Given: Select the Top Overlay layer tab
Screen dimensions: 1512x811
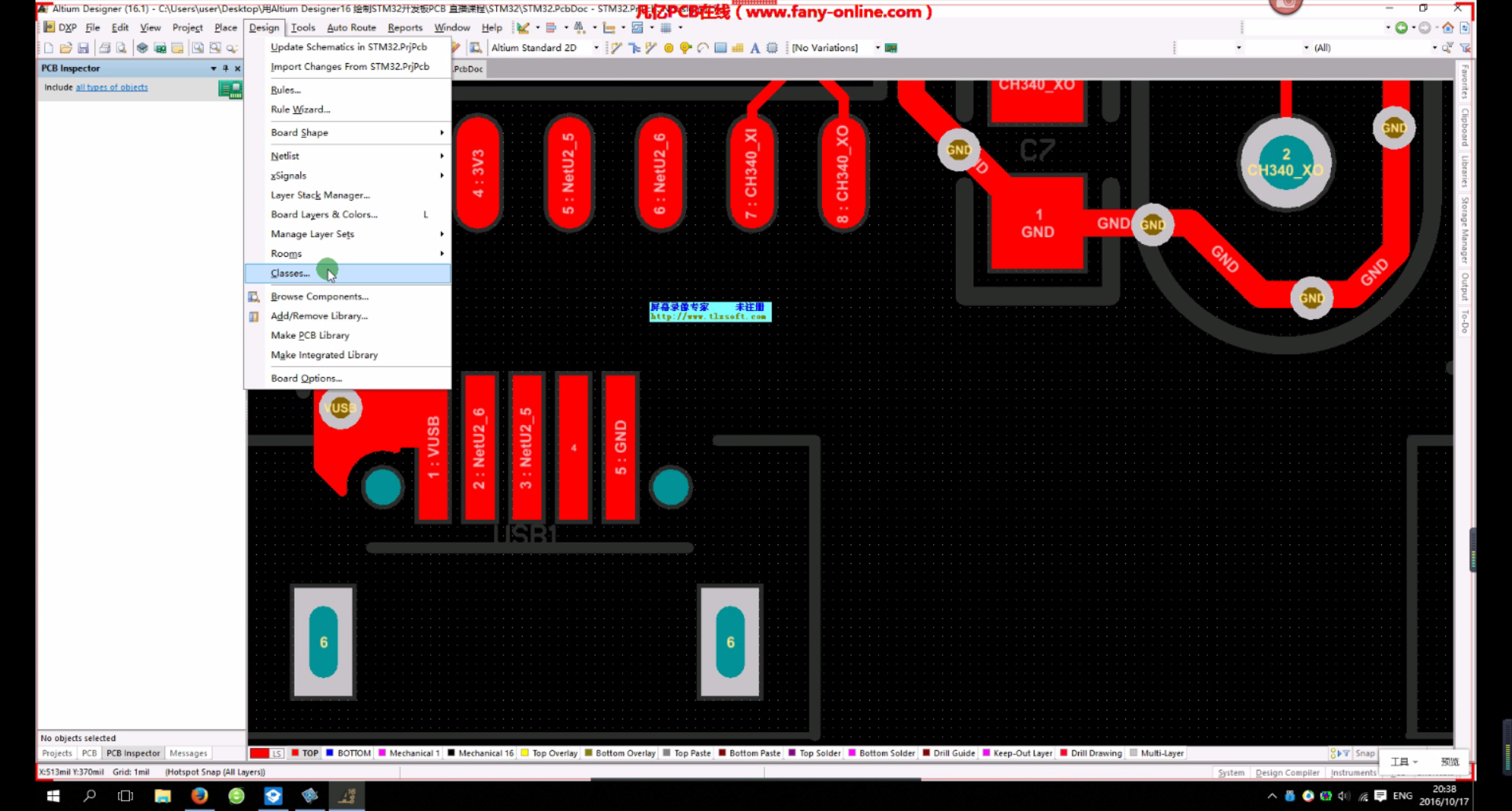Looking at the screenshot, I should point(549,754).
